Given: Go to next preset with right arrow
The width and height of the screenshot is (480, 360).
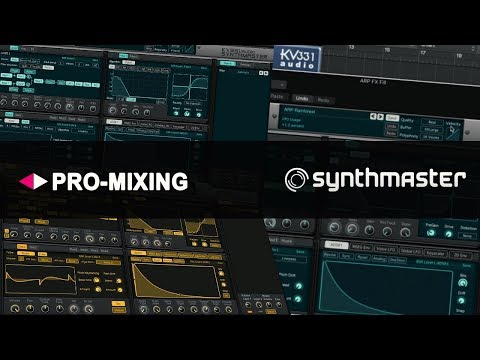Looking at the screenshot, I should click(x=380, y=117).
